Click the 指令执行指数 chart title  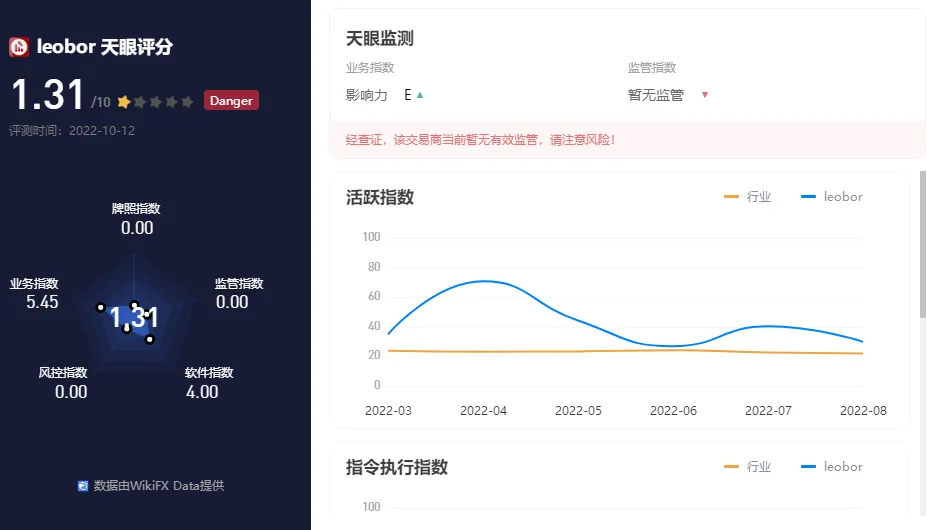click(397, 467)
